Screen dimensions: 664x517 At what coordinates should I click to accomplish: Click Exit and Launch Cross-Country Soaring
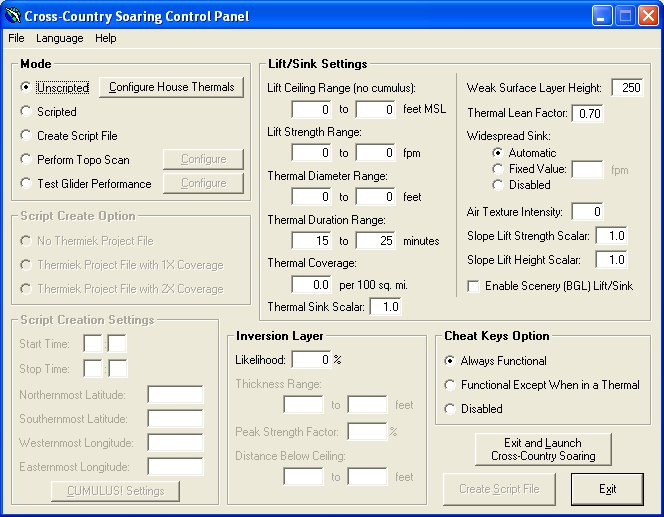coord(543,449)
